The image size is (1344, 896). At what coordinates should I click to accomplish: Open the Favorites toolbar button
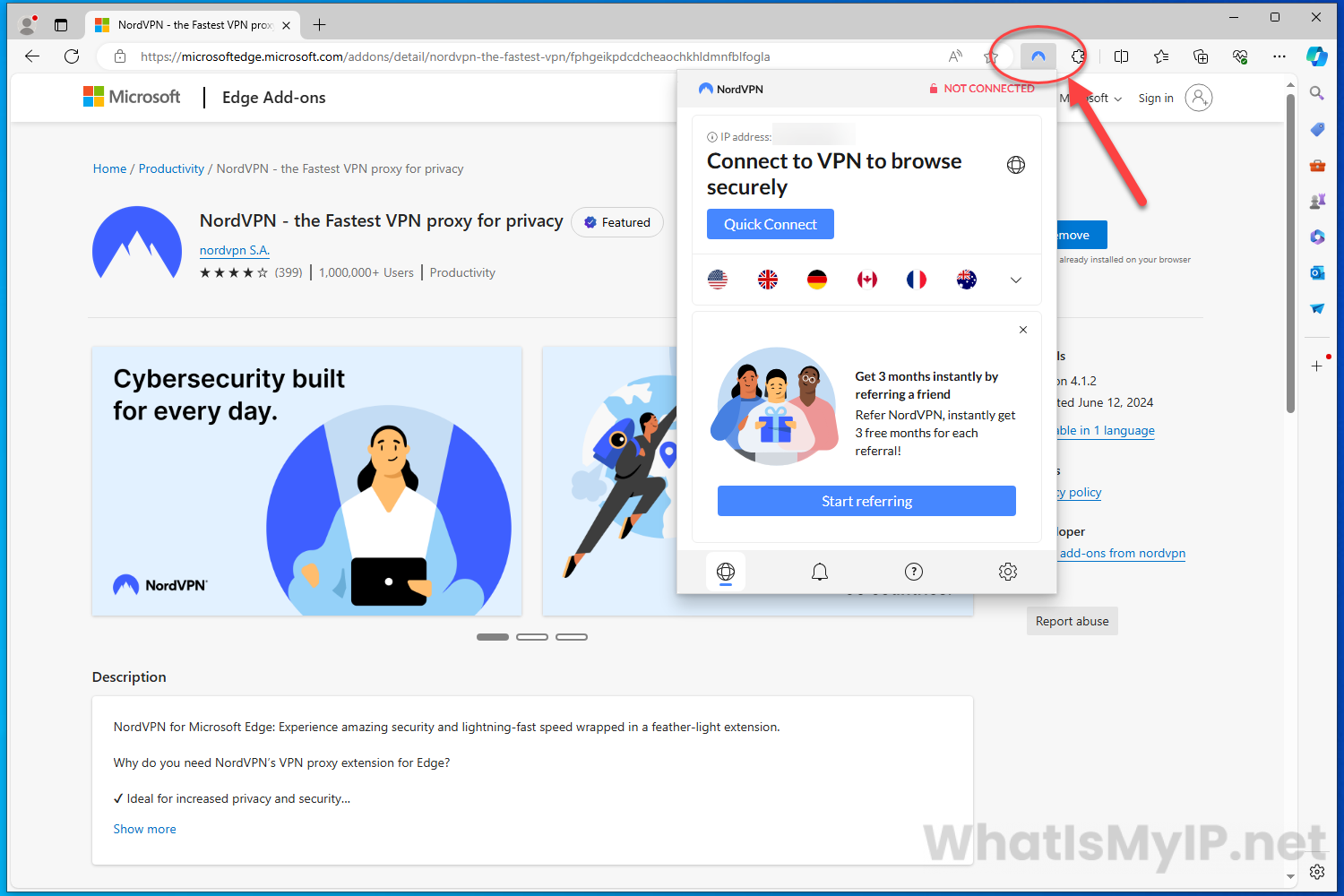1161,56
